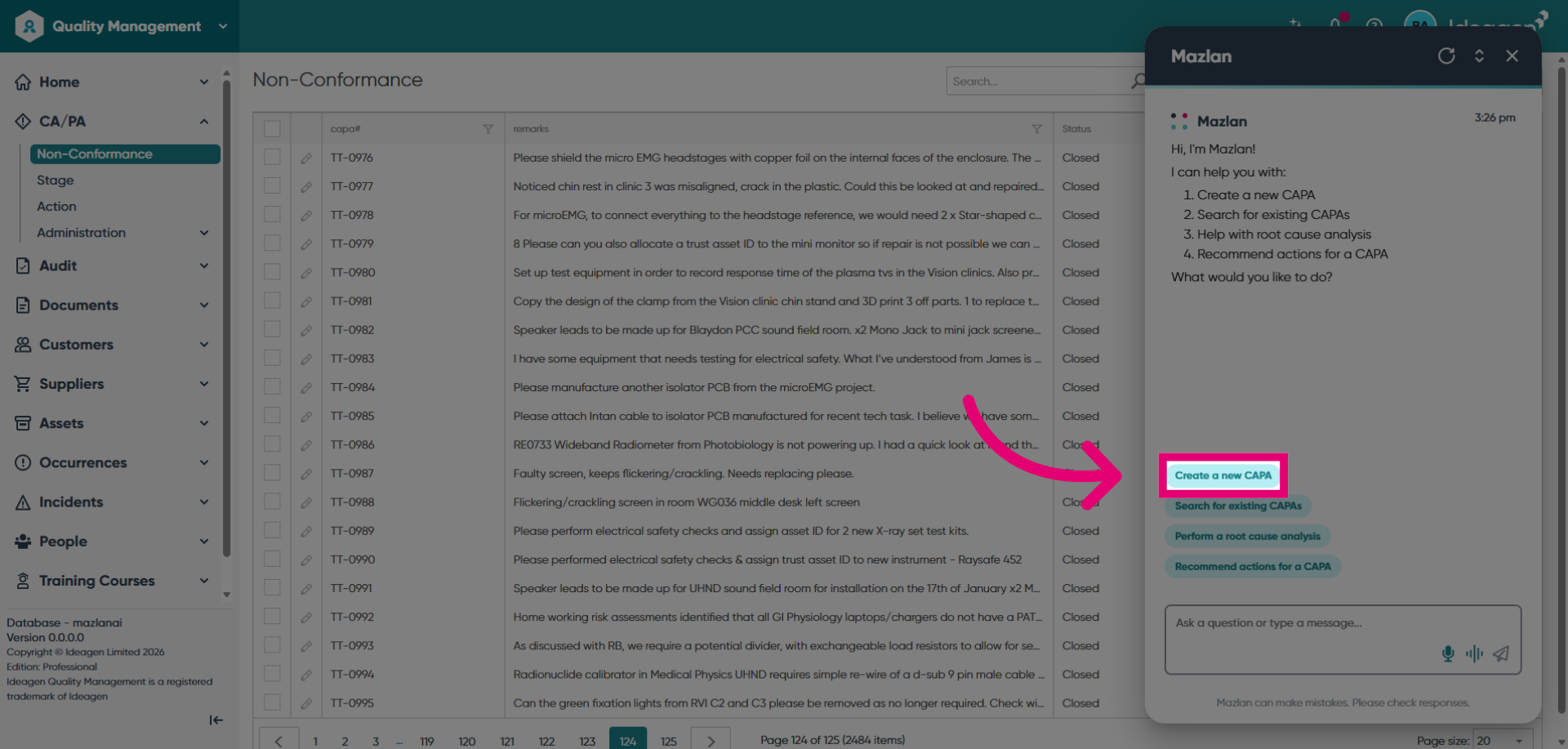Screen dimensions: 1568x749
Task: Expand the Administration submenu chevron
Action: tap(204, 233)
